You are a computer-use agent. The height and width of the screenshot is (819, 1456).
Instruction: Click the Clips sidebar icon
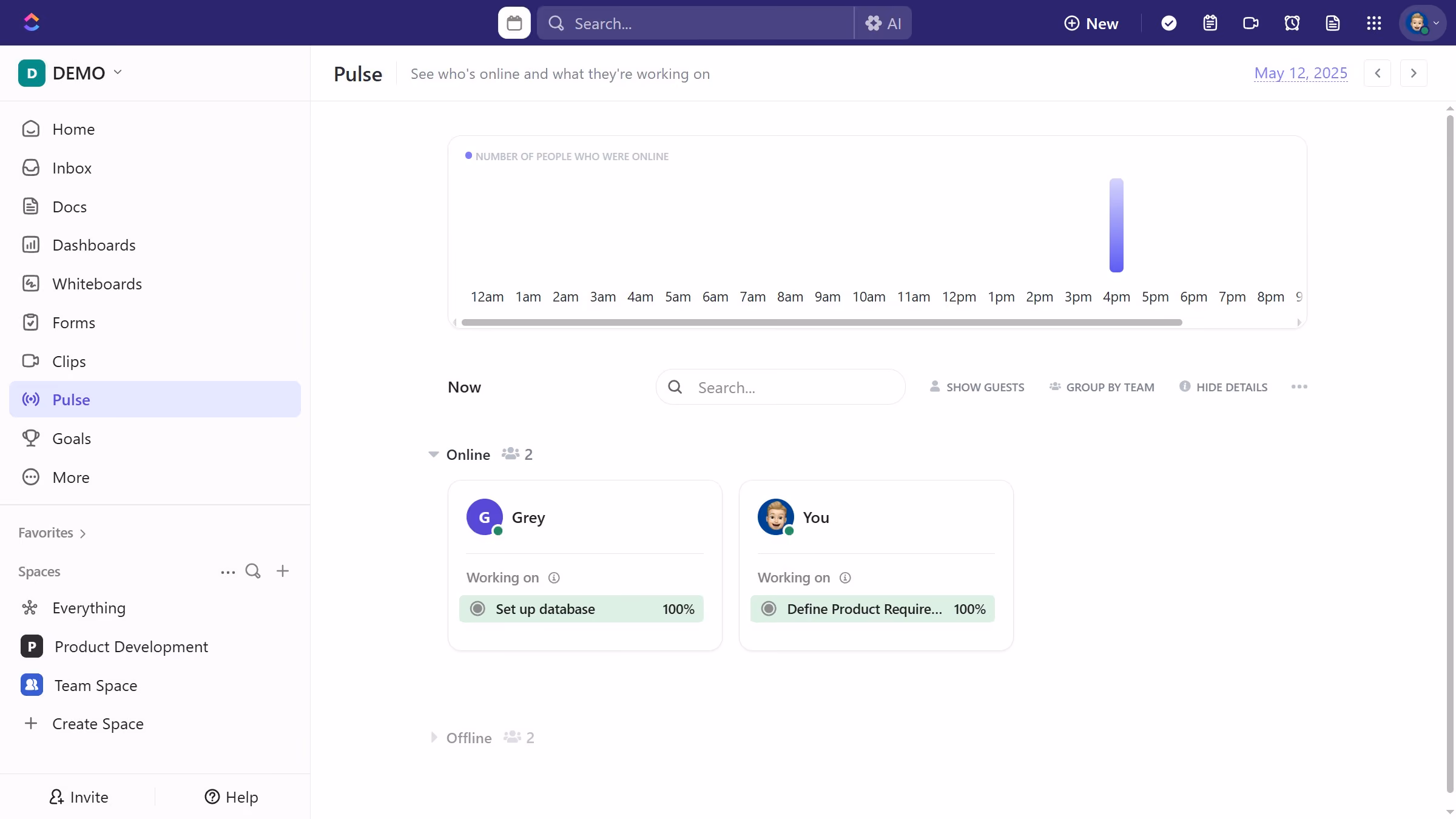point(30,361)
